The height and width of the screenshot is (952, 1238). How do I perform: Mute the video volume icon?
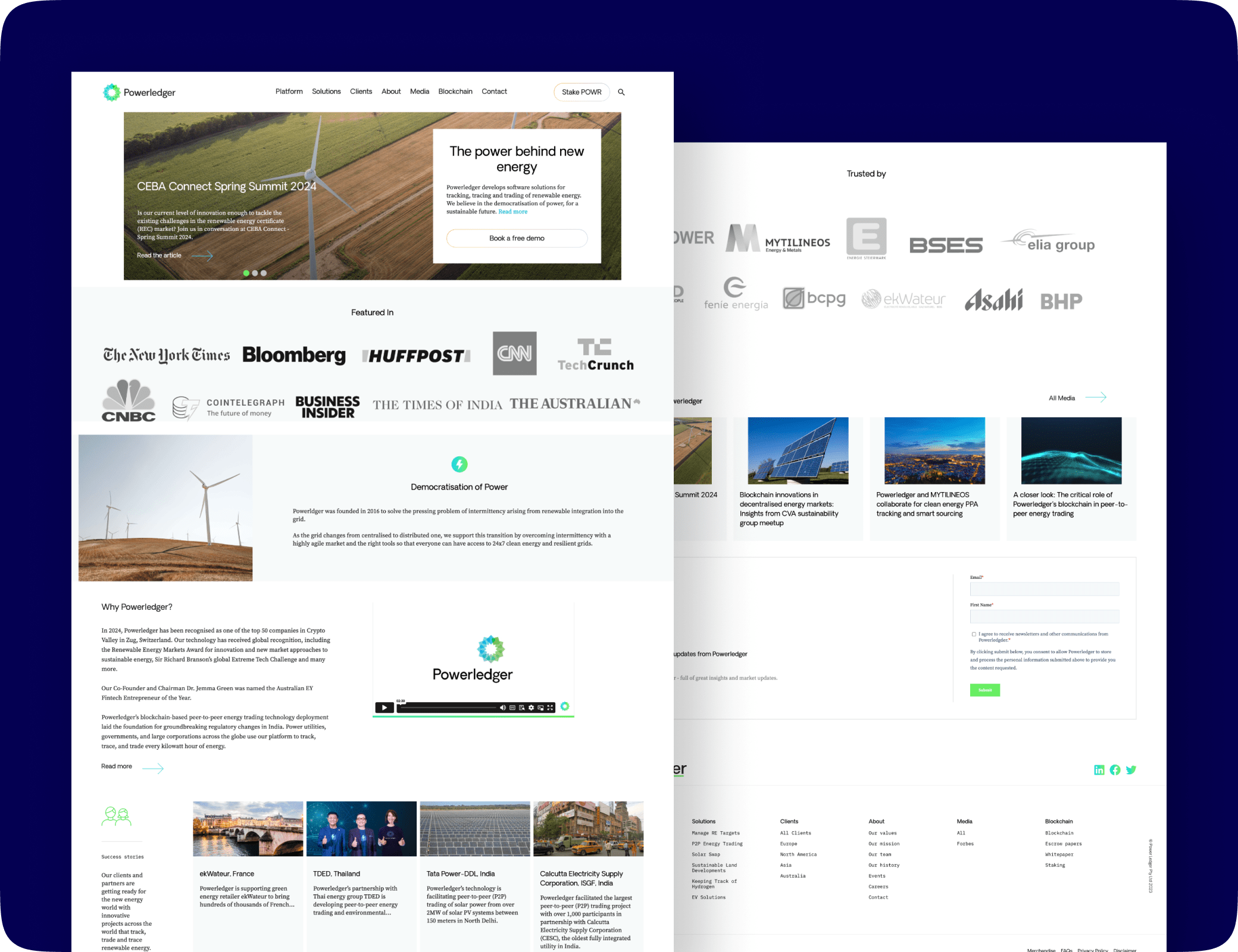502,707
